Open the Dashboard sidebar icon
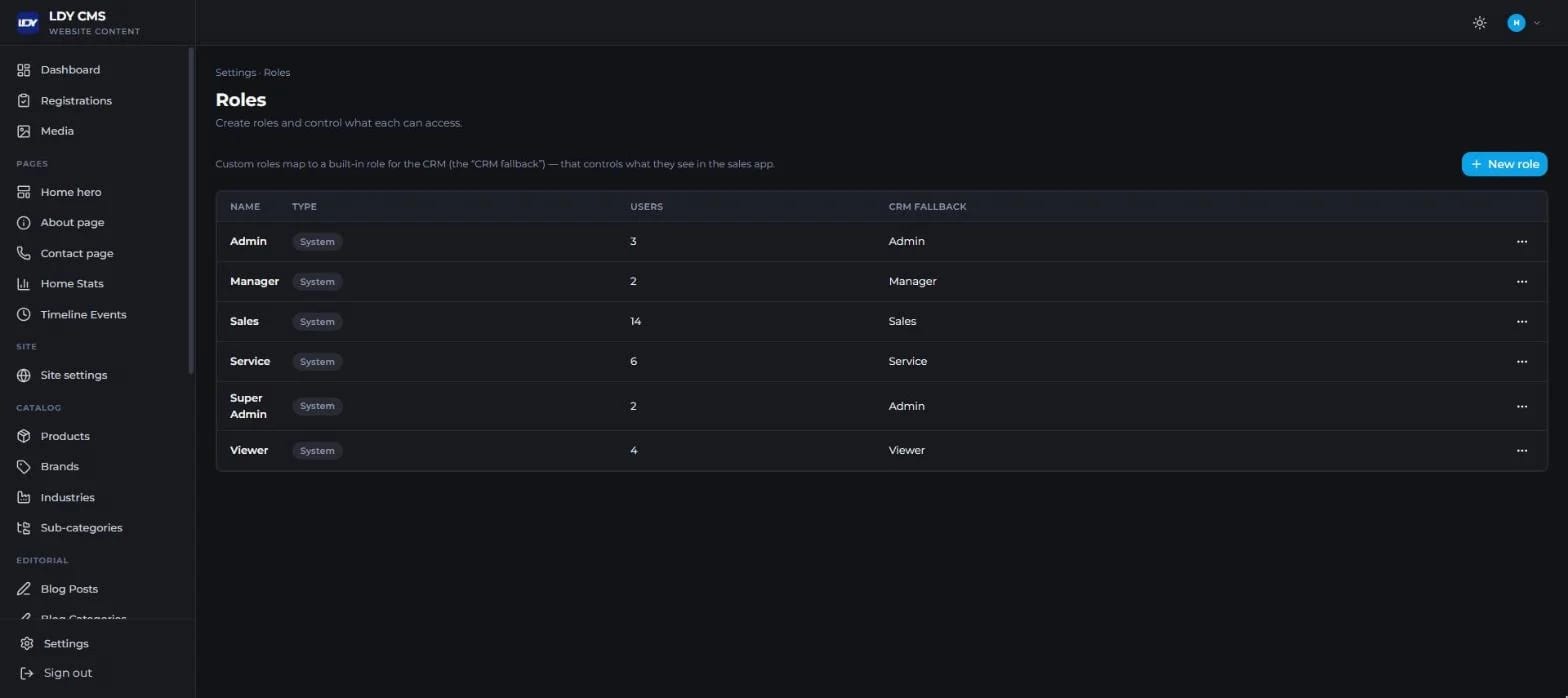Screen dimensions: 1568x698 tap(24, 70)
